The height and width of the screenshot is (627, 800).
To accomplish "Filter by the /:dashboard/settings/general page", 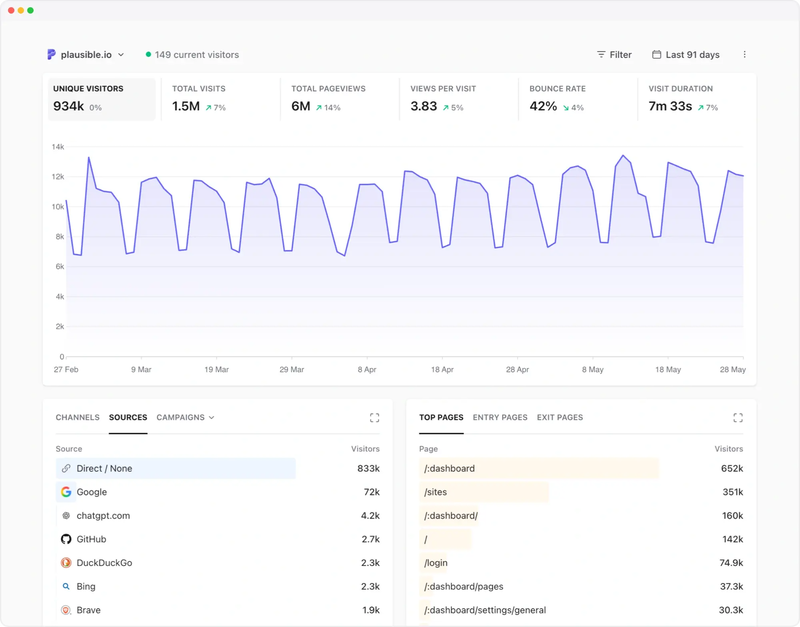I will tap(485, 610).
